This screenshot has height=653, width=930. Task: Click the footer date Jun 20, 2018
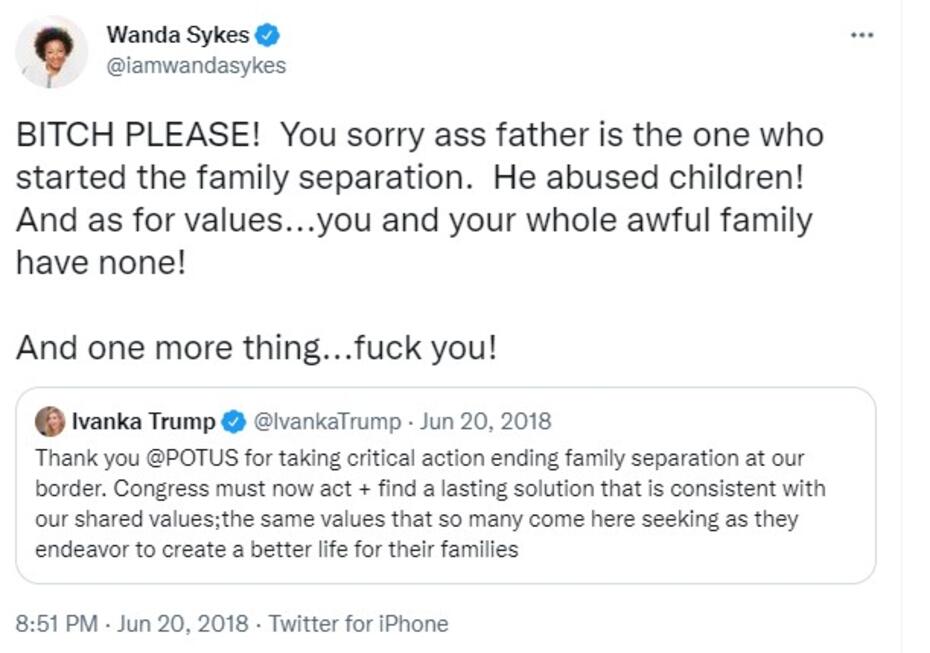pos(182,624)
